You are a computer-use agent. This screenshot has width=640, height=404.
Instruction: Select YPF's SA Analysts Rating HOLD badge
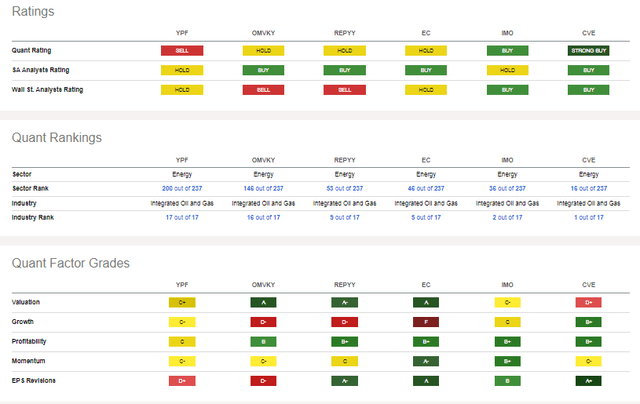182,70
